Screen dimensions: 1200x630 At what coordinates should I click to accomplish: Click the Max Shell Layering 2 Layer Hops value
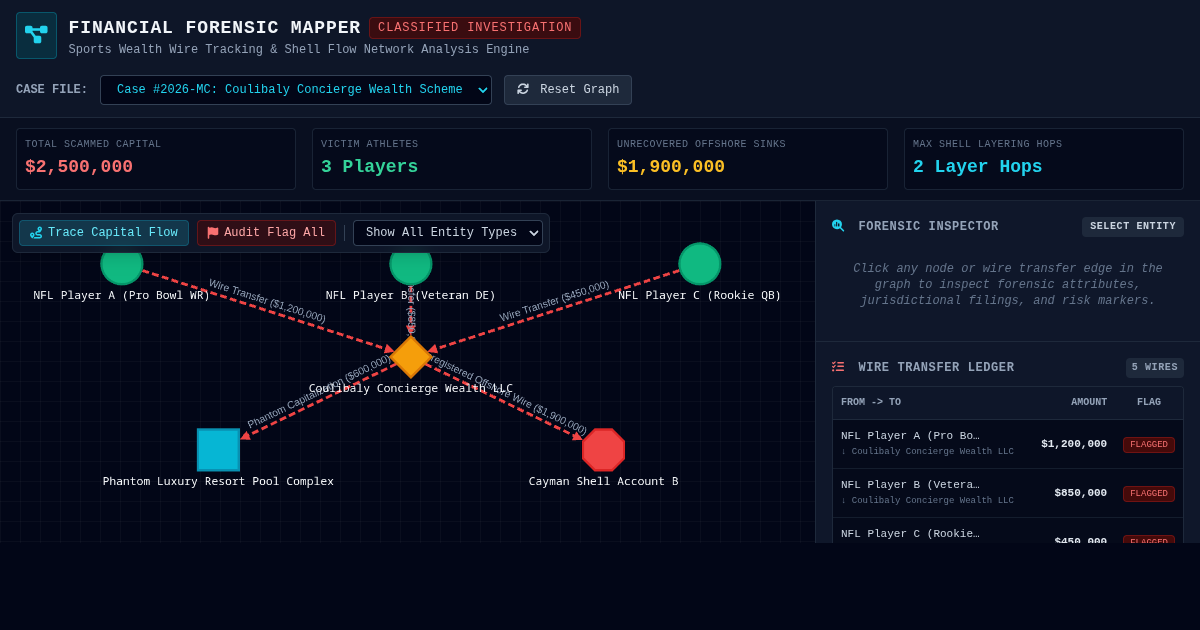click(977, 167)
